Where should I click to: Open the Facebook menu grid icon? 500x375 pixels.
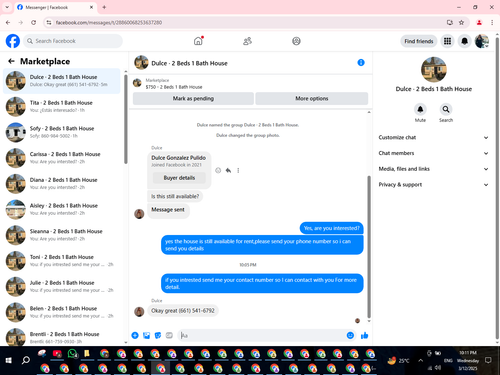(447, 41)
